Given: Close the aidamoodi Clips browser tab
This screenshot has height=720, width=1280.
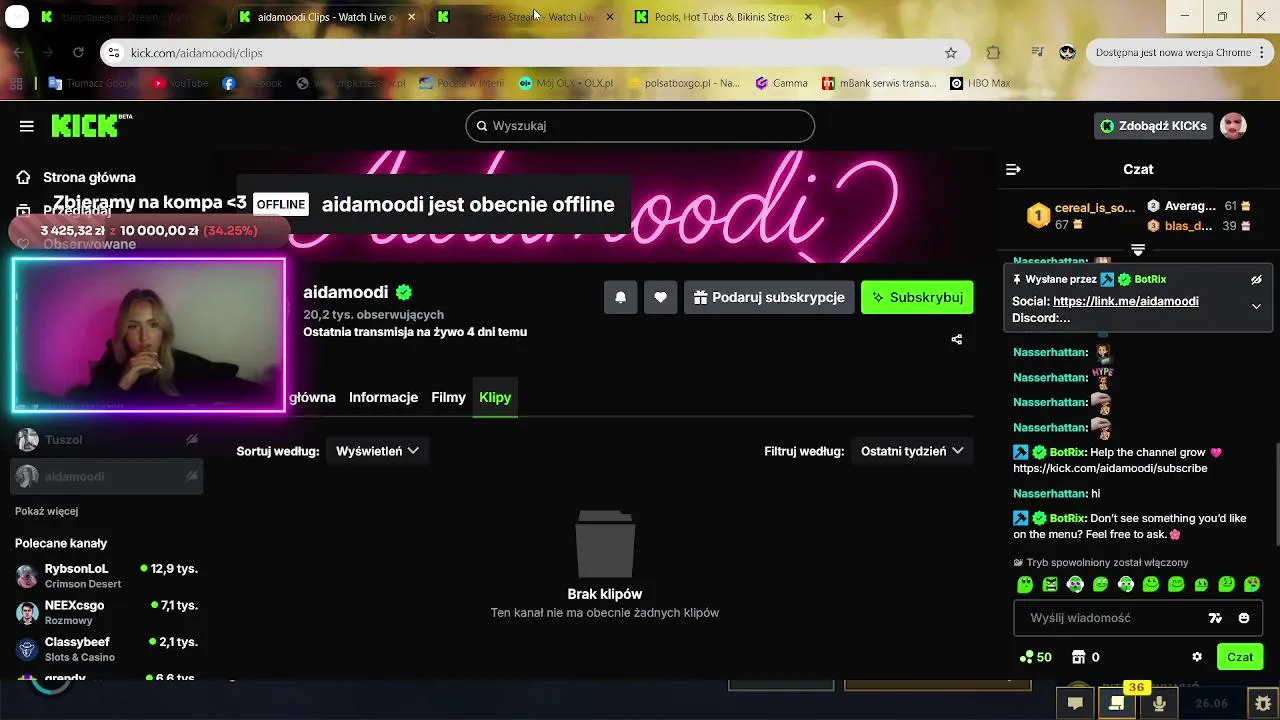Looking at the screenshot, I should [x=411, y=17].
